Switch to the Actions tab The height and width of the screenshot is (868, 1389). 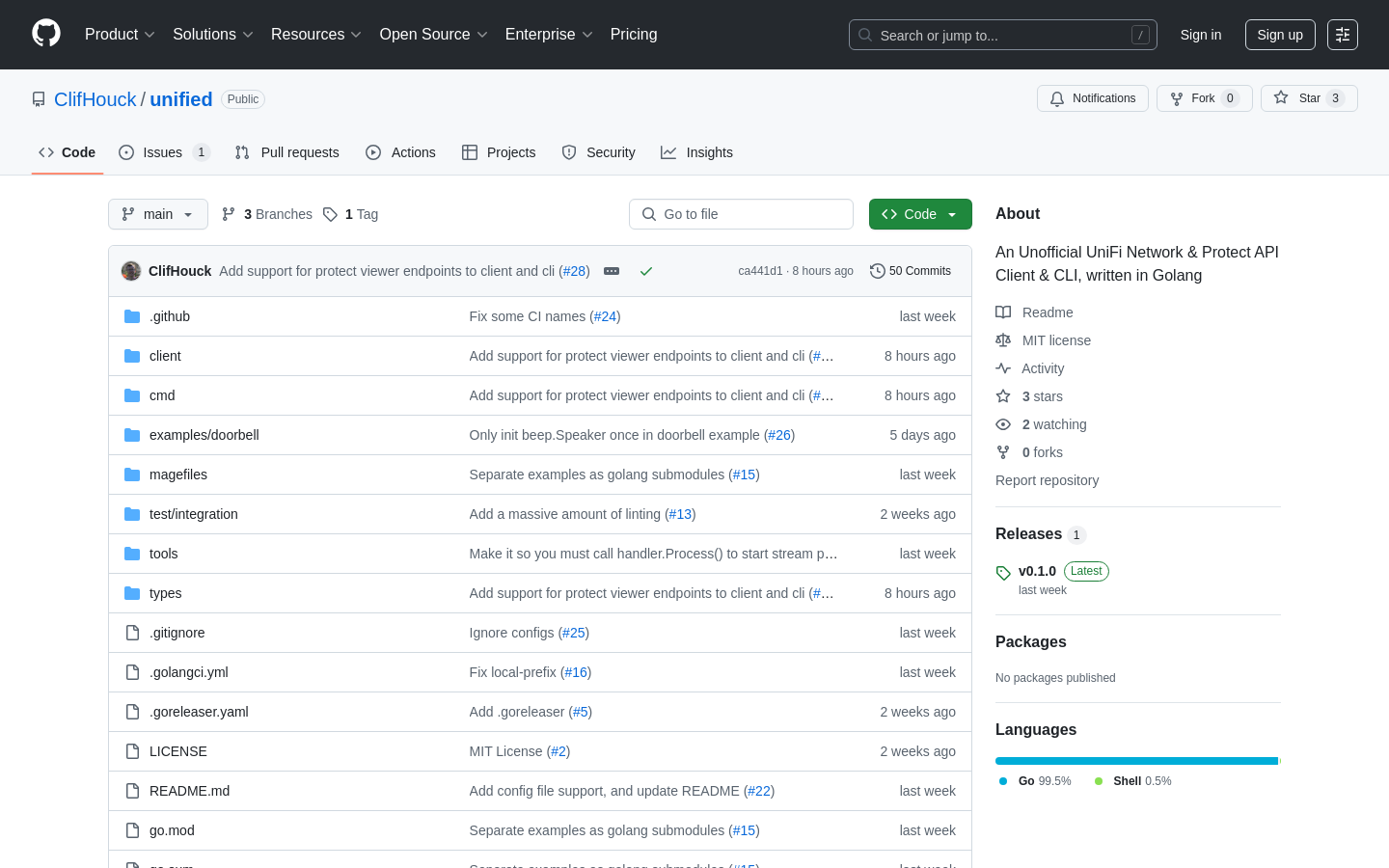click(x=400, y=152)
